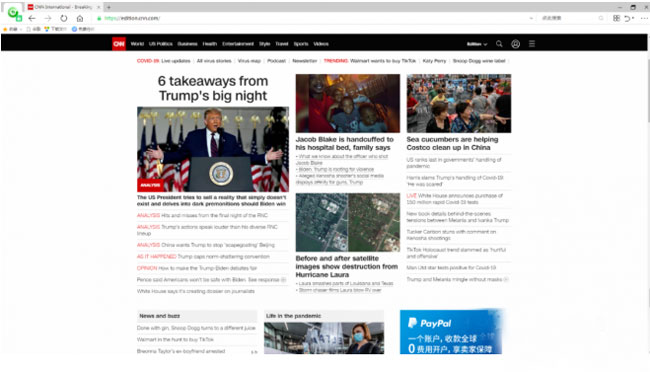
Task: Open the browser home page icon
Action: [x=80, y=18]
